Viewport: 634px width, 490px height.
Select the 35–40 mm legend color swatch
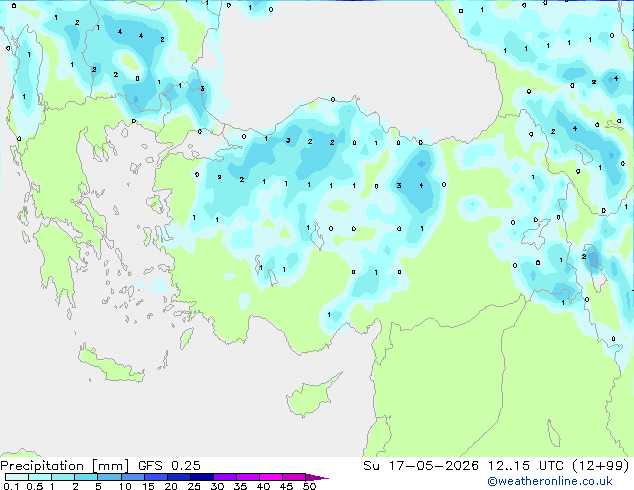[248, 477]
